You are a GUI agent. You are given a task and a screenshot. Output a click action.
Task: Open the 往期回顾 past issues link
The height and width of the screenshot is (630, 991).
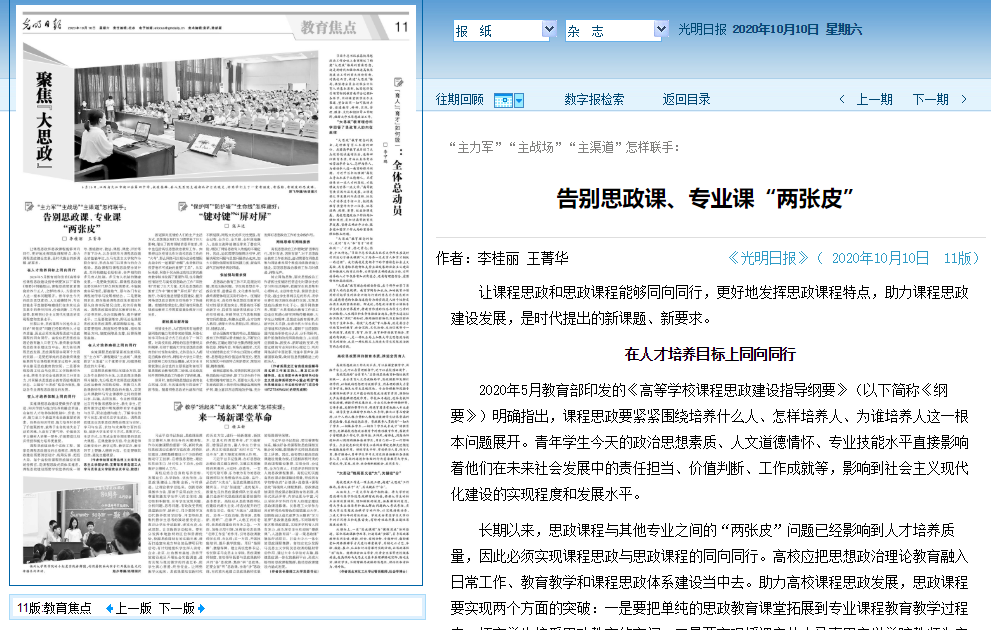(x=460, y=100)
